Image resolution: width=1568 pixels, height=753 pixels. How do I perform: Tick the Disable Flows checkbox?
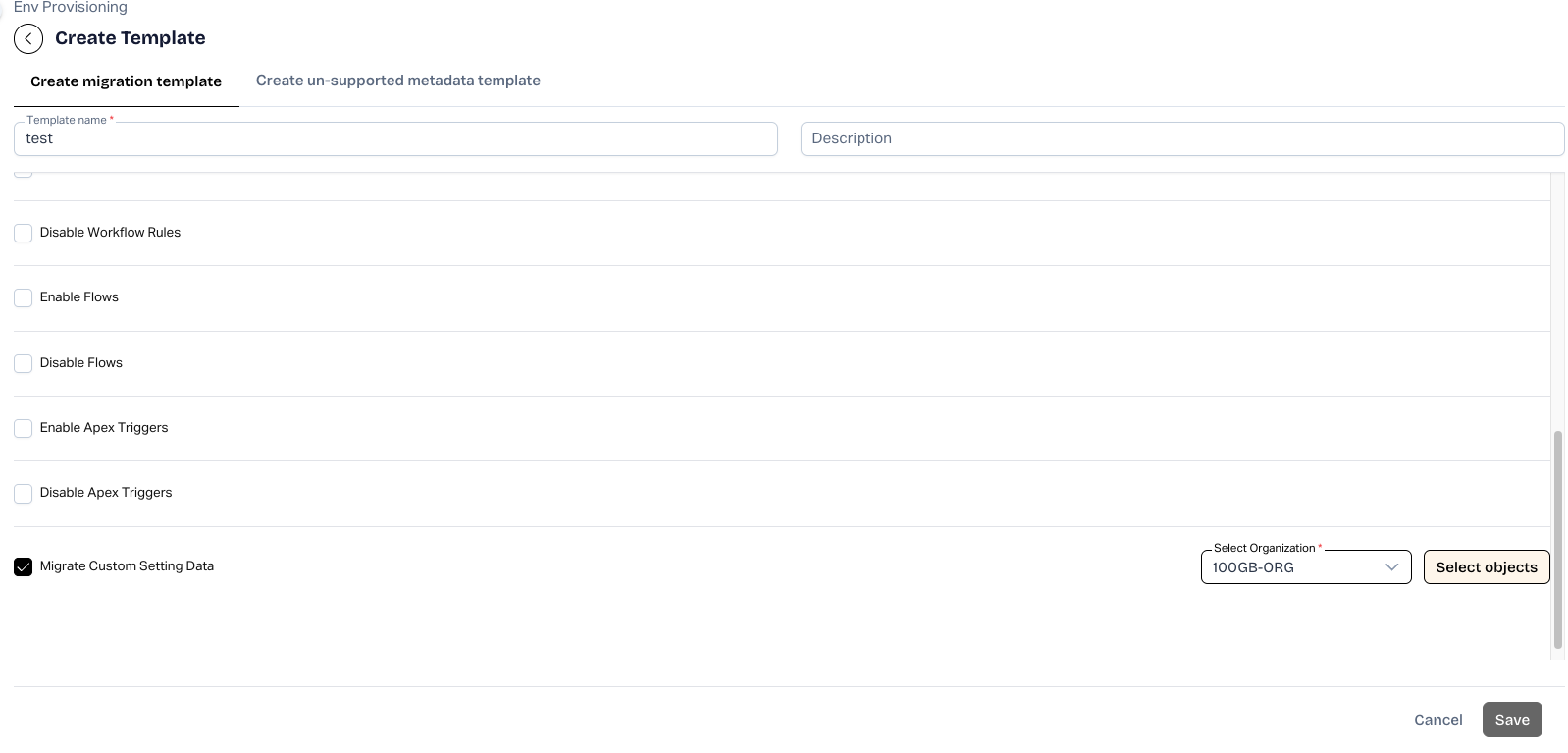point(24,364)
